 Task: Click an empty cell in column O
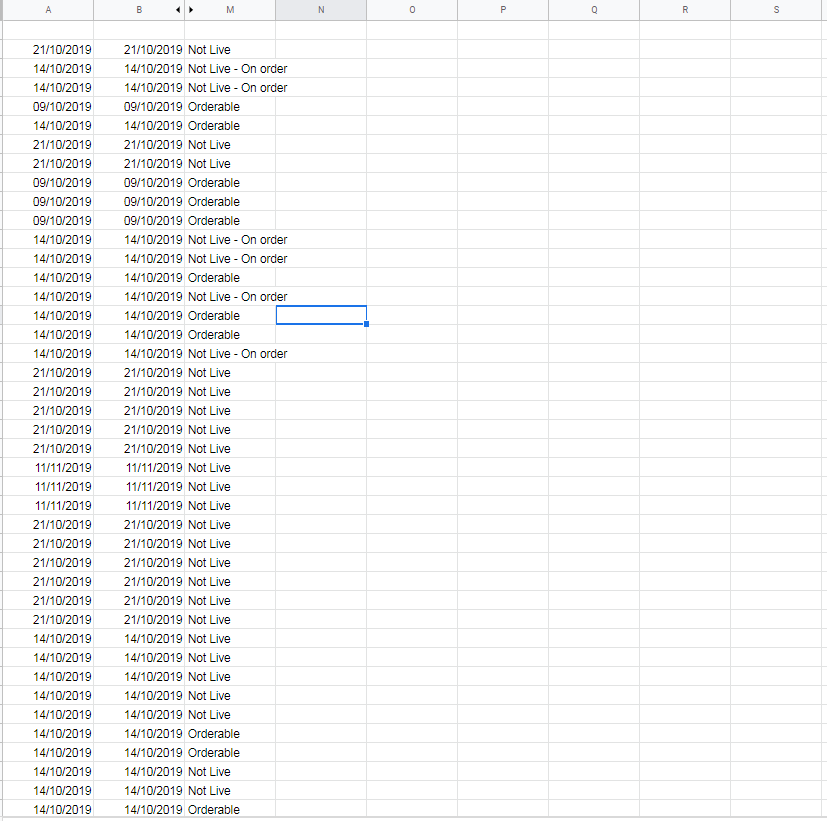click(x=411, y=400)
